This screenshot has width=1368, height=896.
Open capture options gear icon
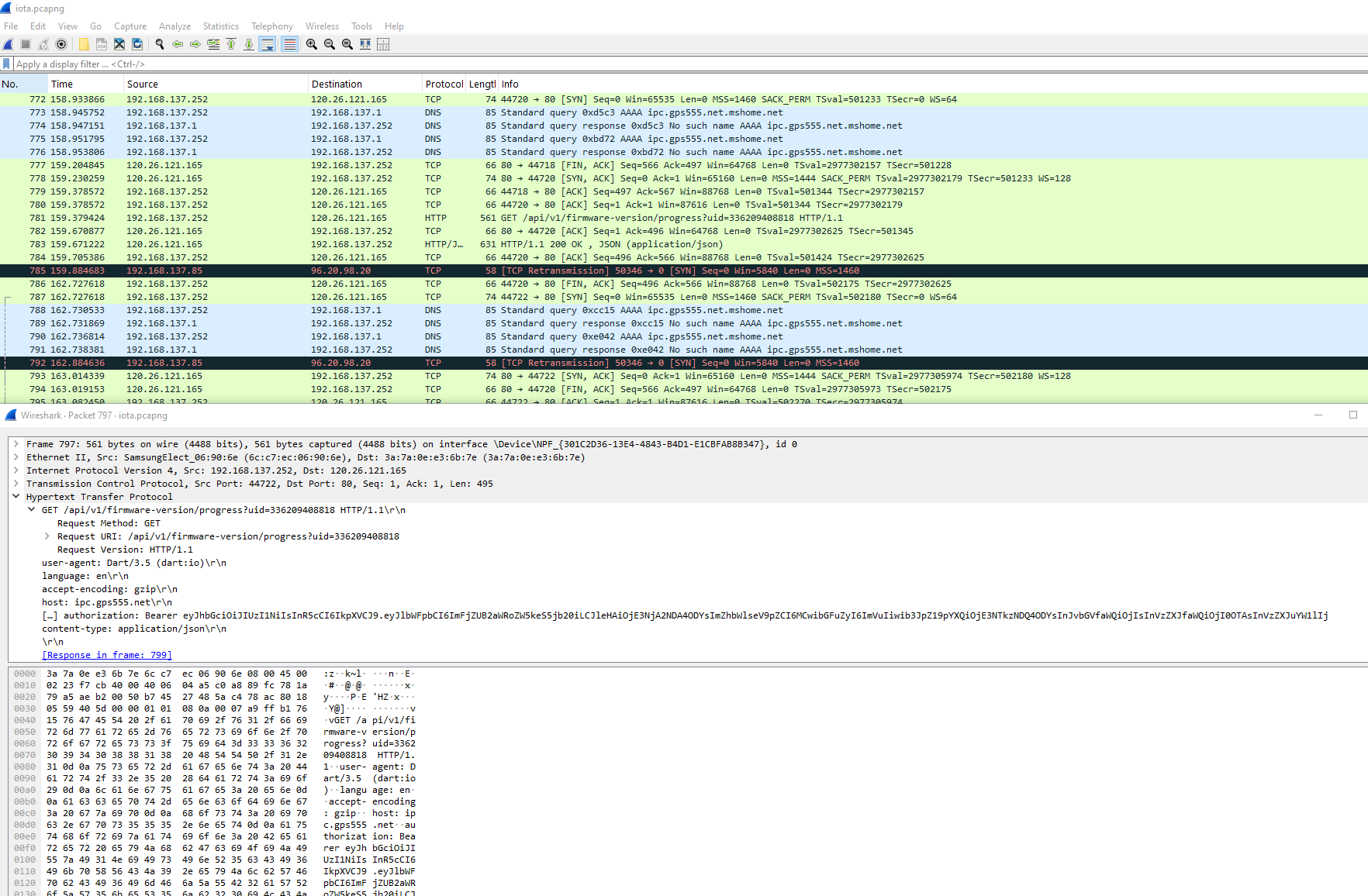tap(61, 44)
